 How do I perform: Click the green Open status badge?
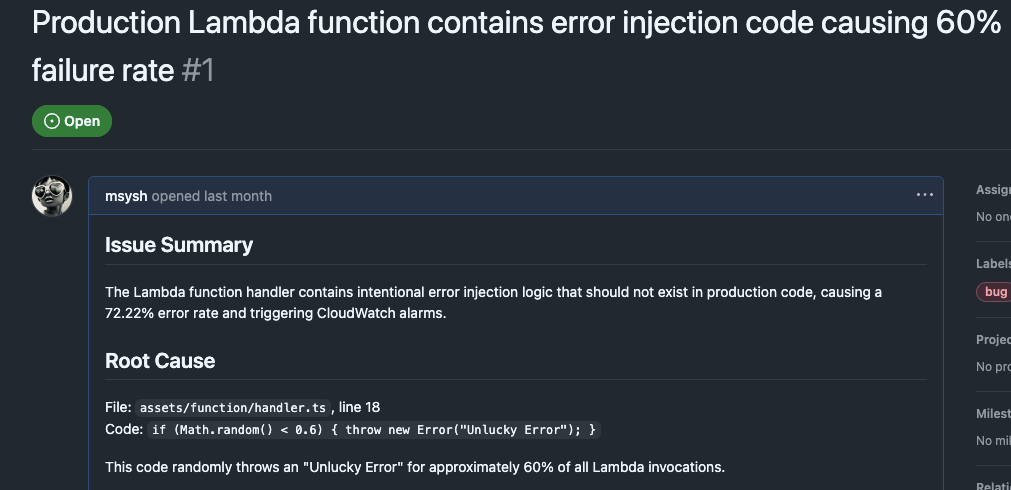coord(72,121)
